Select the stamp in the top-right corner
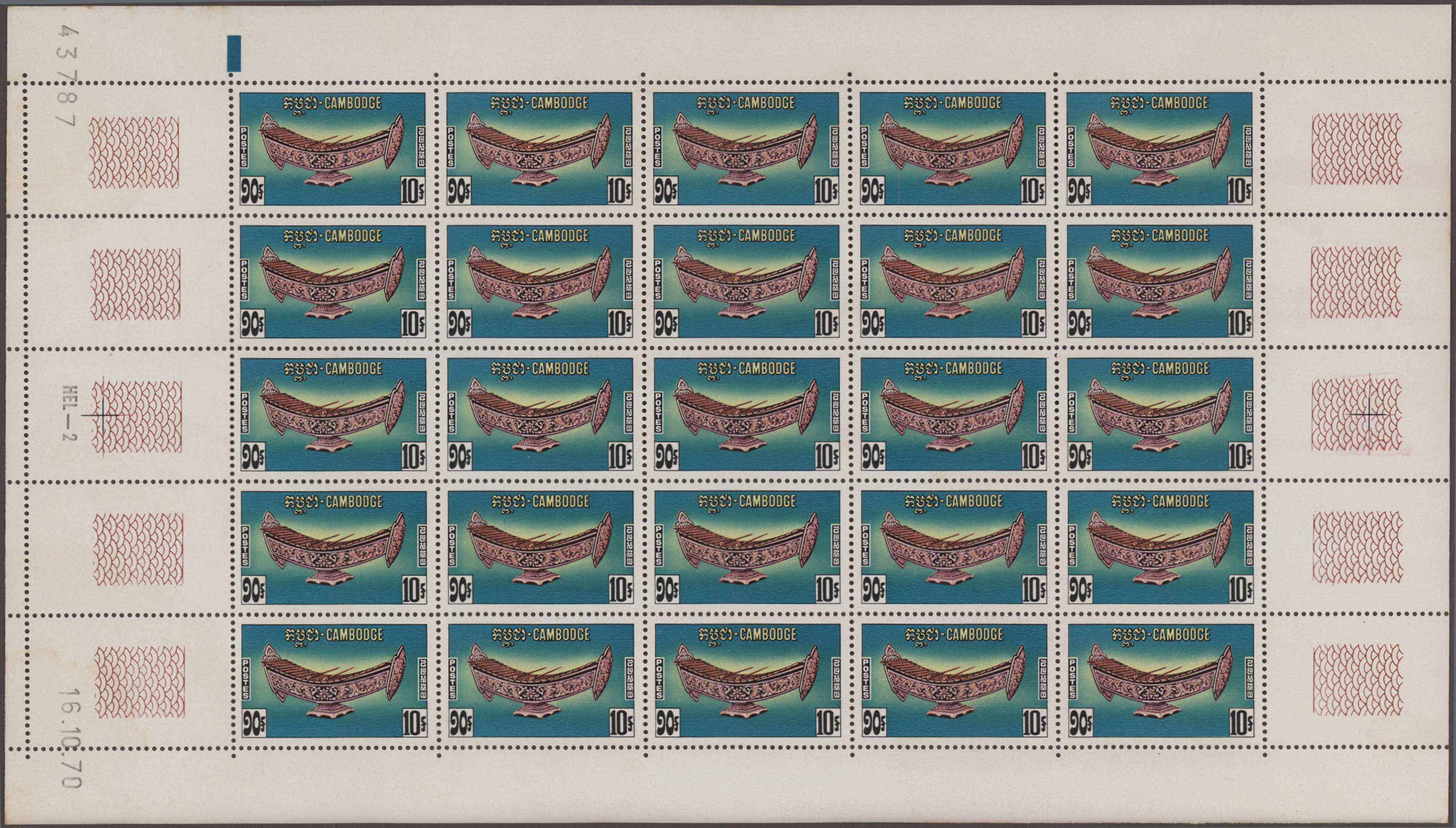Screen dimensions: 1456x828 pos(1159,149)
